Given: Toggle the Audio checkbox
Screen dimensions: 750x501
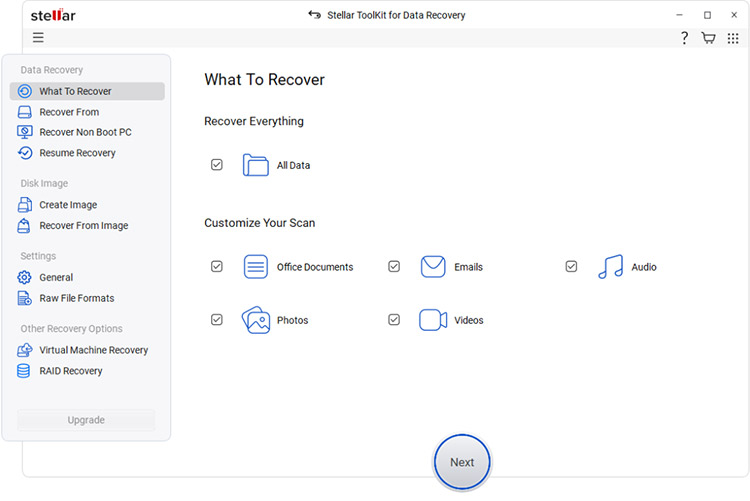Looking at the screenshot, I should click(x=571, y=266).
